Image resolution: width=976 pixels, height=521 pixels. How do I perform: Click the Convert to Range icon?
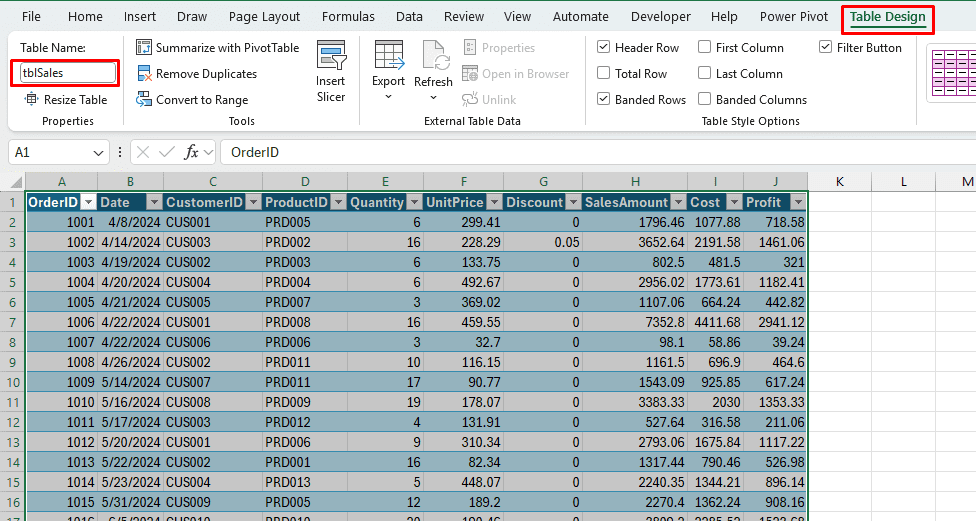(144, 100)
